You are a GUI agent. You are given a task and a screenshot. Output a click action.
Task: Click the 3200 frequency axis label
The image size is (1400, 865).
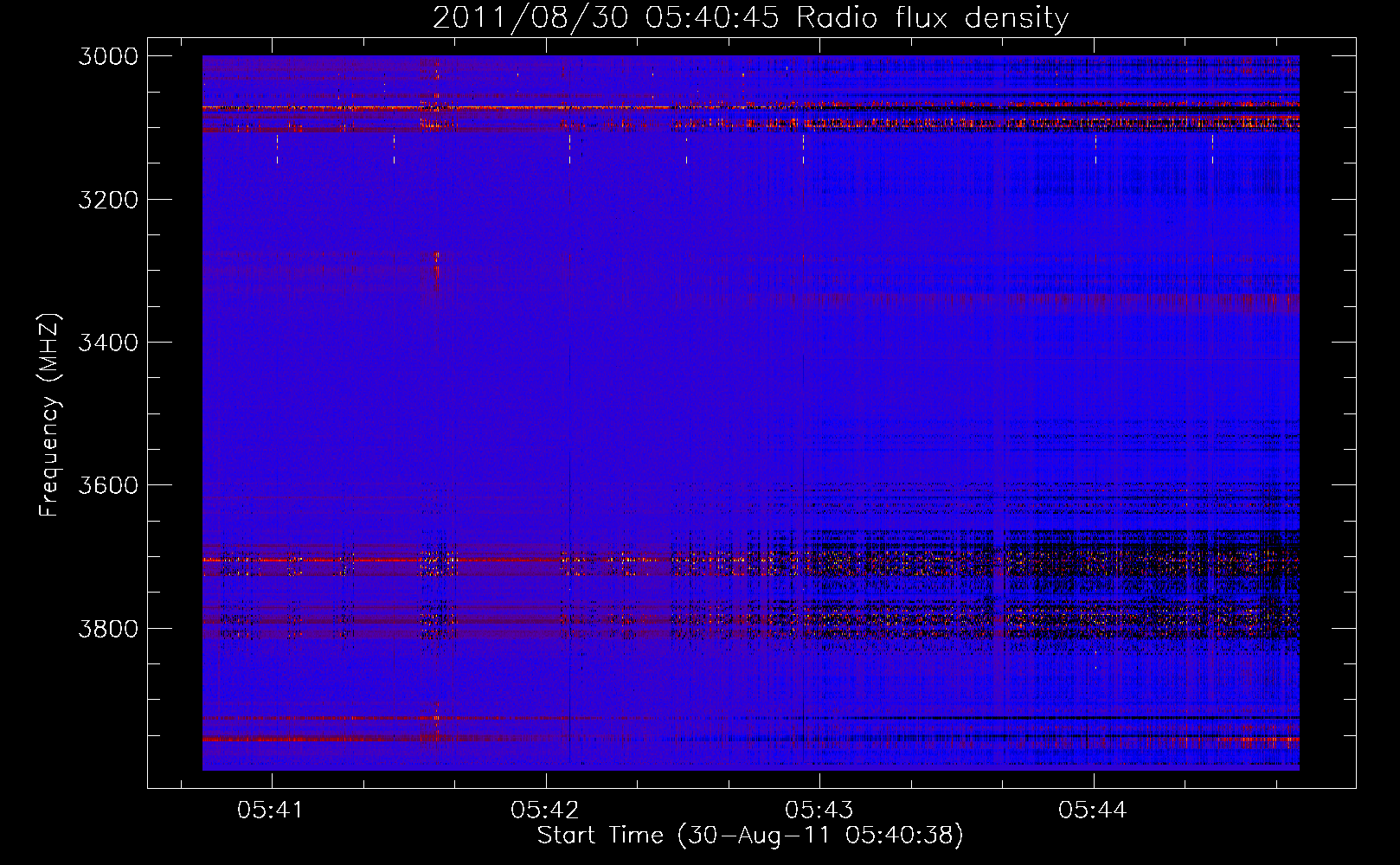pyautogui.click(x=108, y=200)
